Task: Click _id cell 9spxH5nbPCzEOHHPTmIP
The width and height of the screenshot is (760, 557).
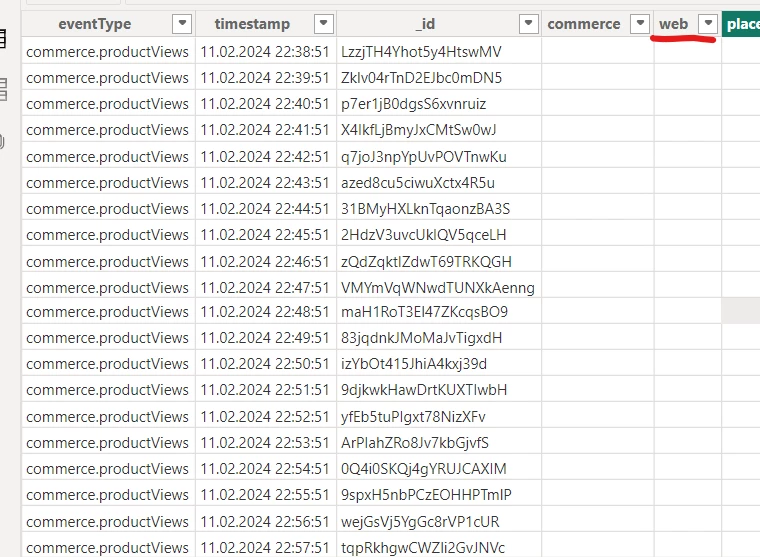Action: point(439,495)
